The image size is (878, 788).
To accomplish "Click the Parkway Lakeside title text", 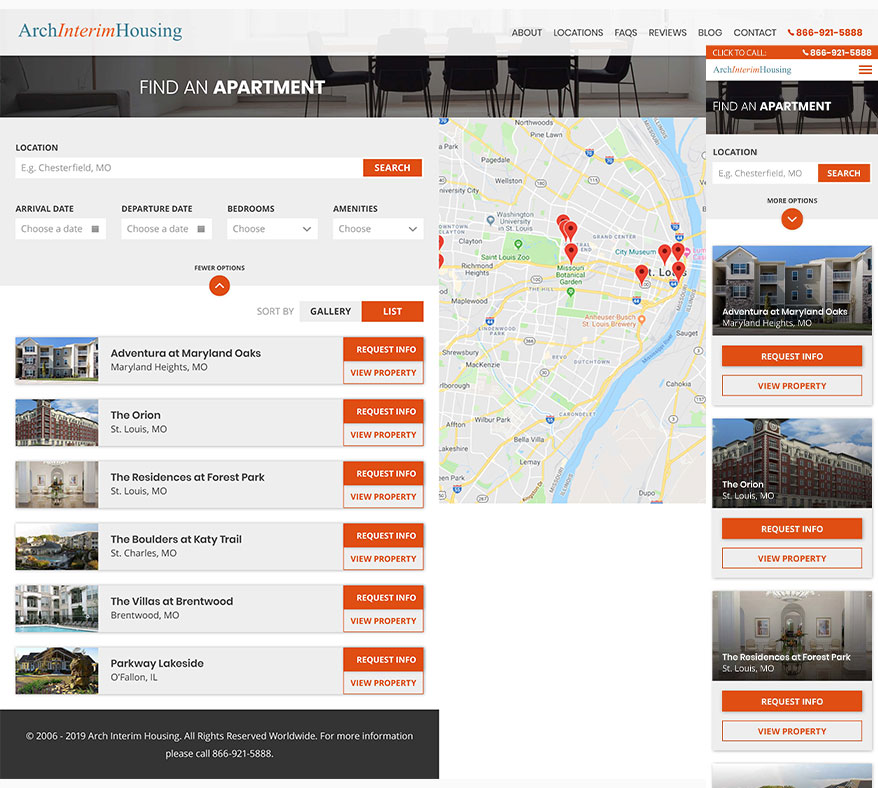I will (x=157, y=663).
